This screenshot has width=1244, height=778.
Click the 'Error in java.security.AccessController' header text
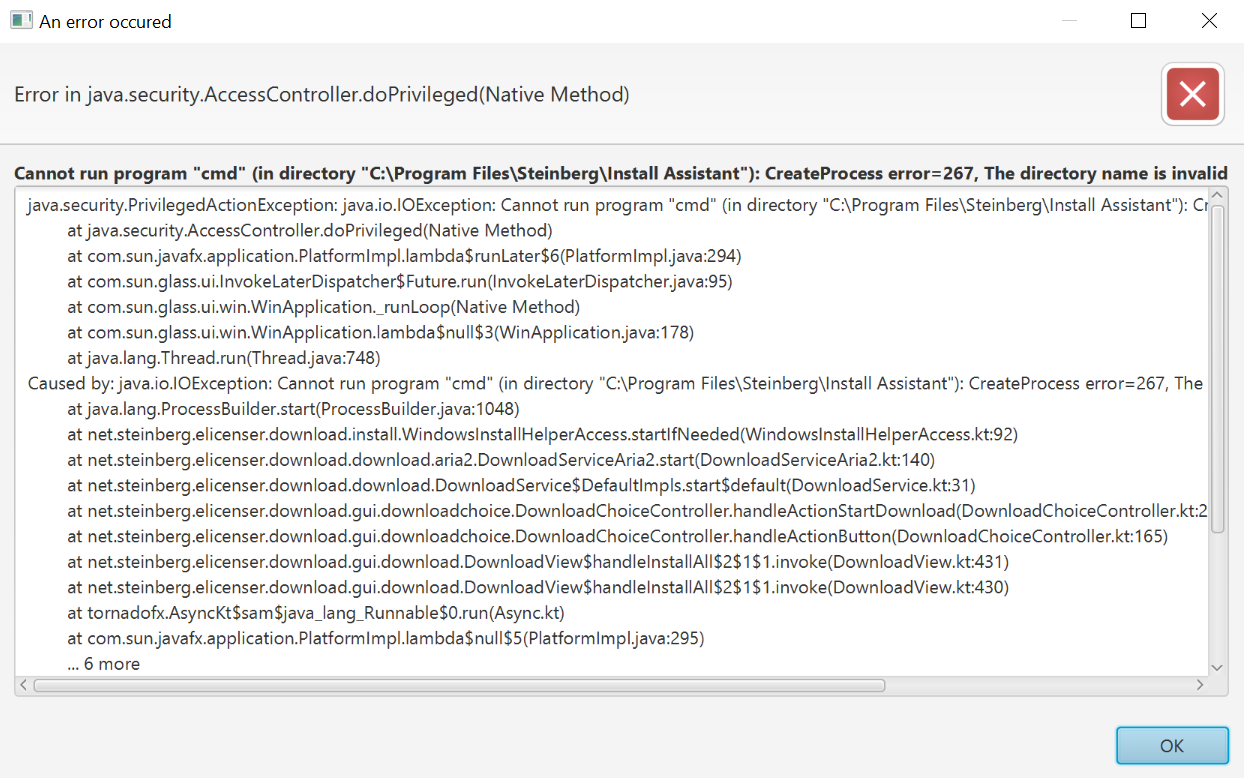coord(321,95)
